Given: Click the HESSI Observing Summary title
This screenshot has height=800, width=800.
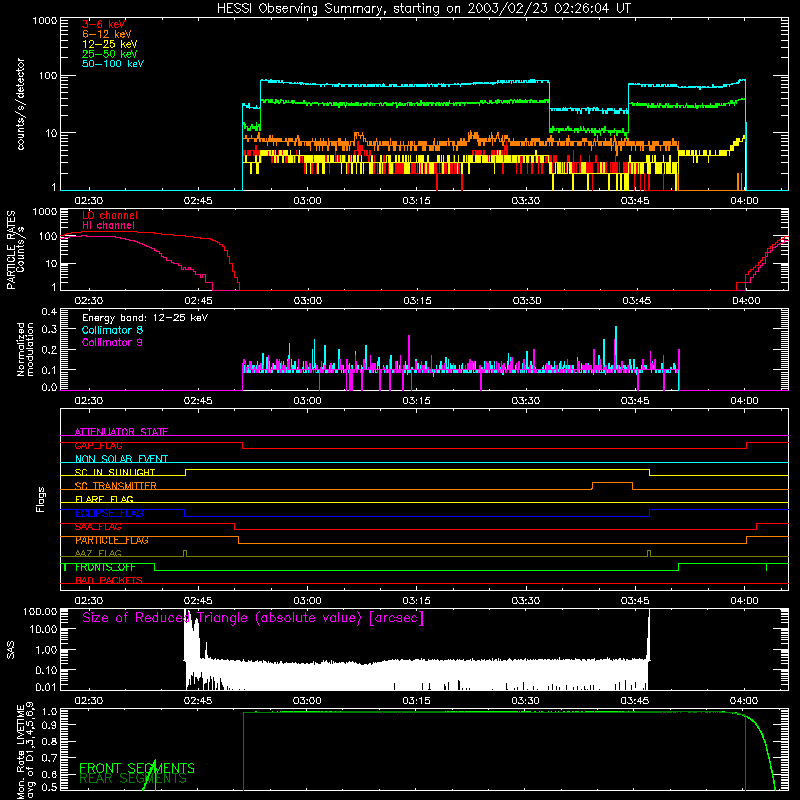Looking at the screenshot, I should [x=423, y=9].
